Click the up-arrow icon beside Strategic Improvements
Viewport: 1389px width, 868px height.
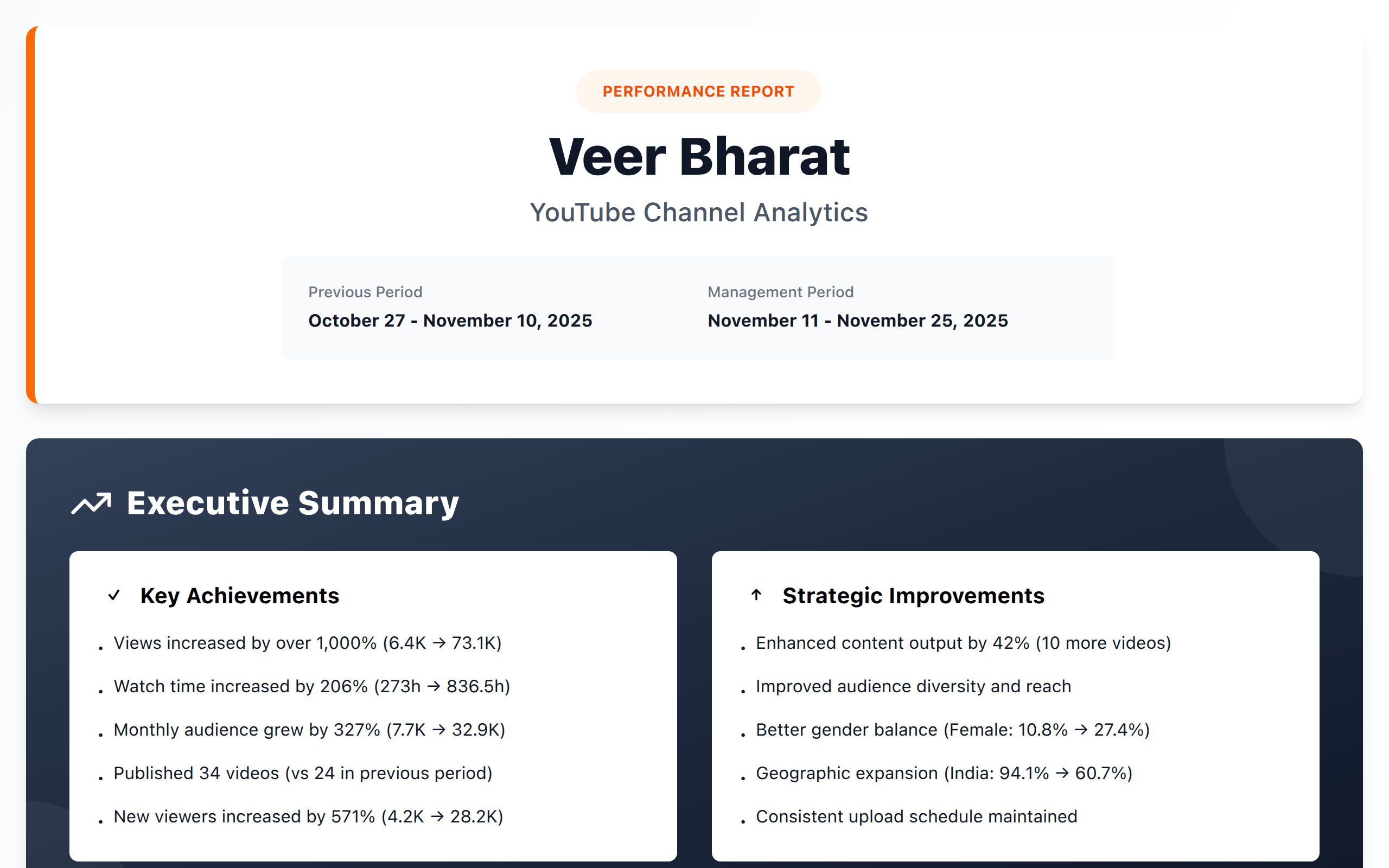[x=756, y=595]
